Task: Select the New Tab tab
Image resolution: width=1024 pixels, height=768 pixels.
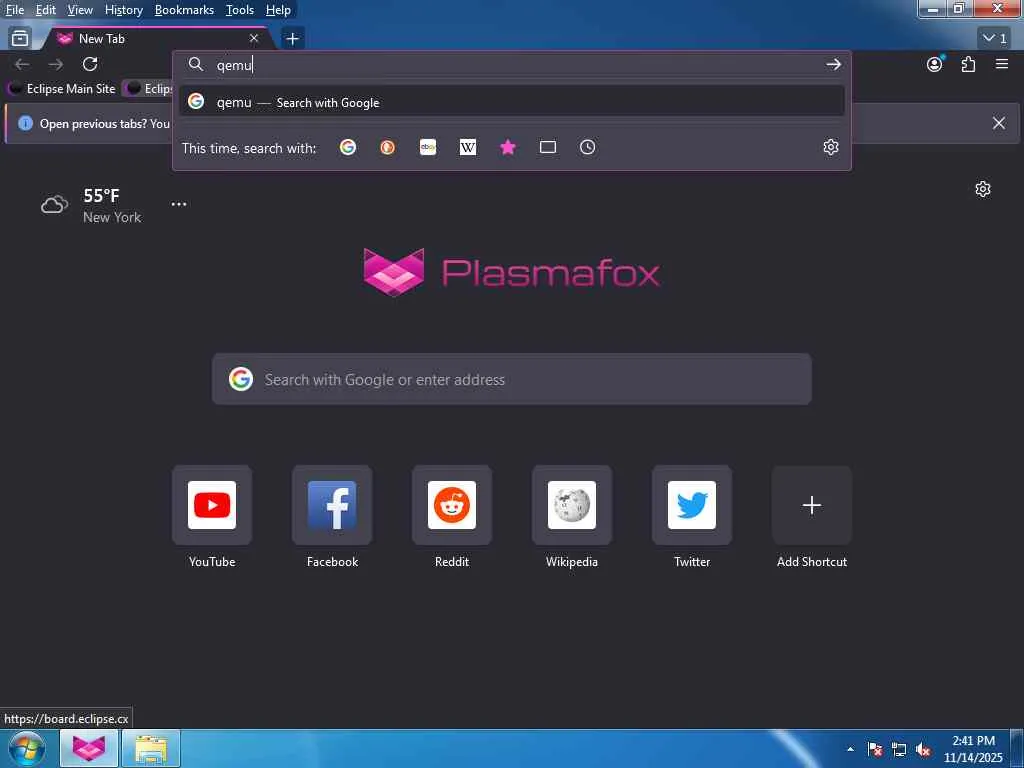Action: tap(157, 39)
